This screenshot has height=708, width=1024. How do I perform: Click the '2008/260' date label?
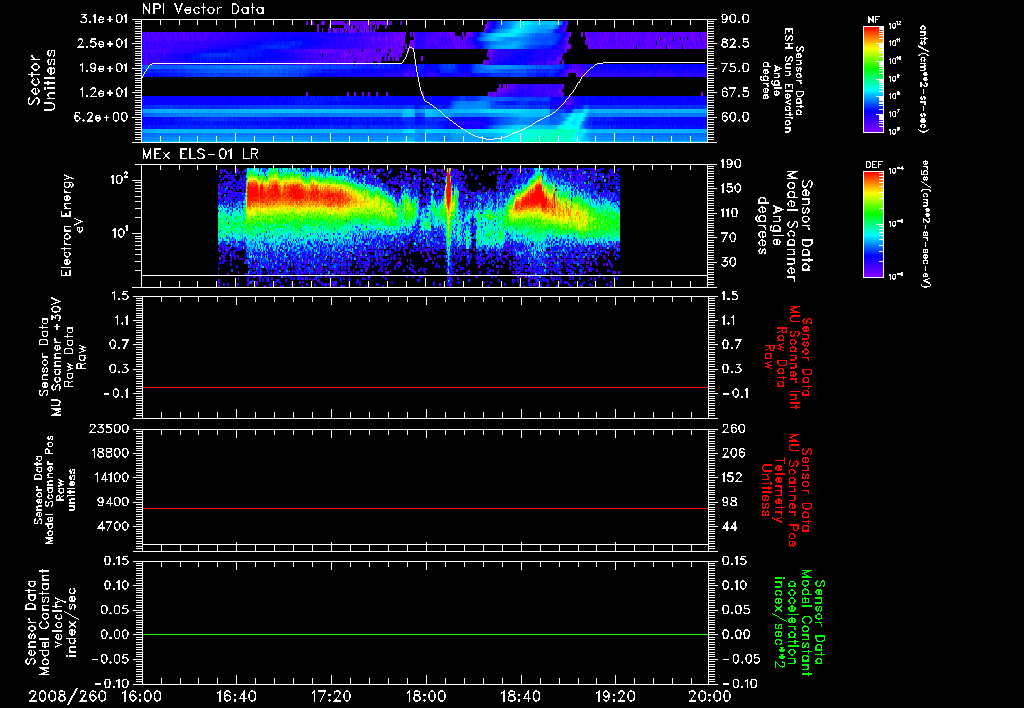pyautogui.click(x=67, y=696)
